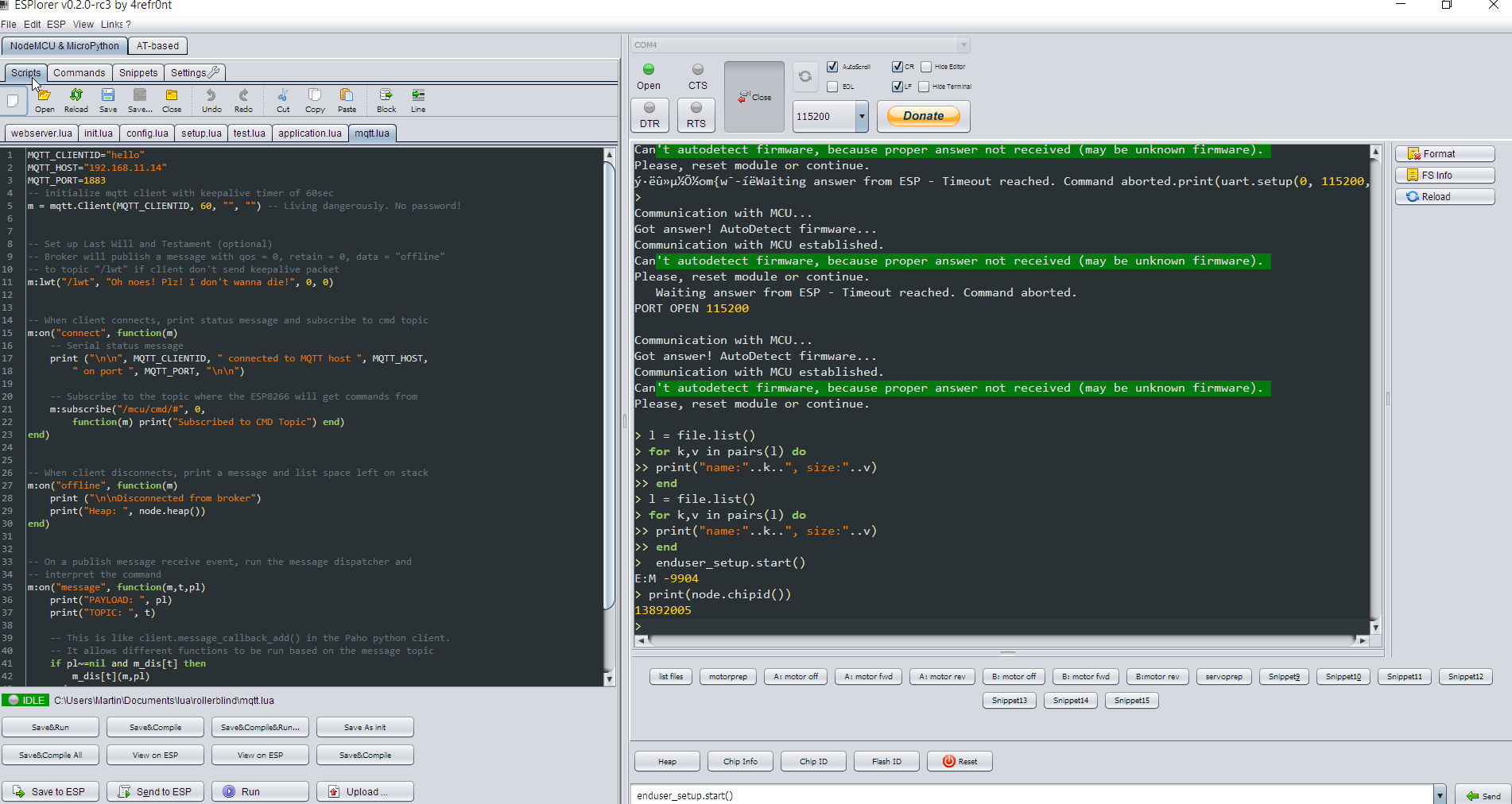Open the application.lua file tab
The width and height of the screenshot is (1512, 804).
click(x=310, y=133)
